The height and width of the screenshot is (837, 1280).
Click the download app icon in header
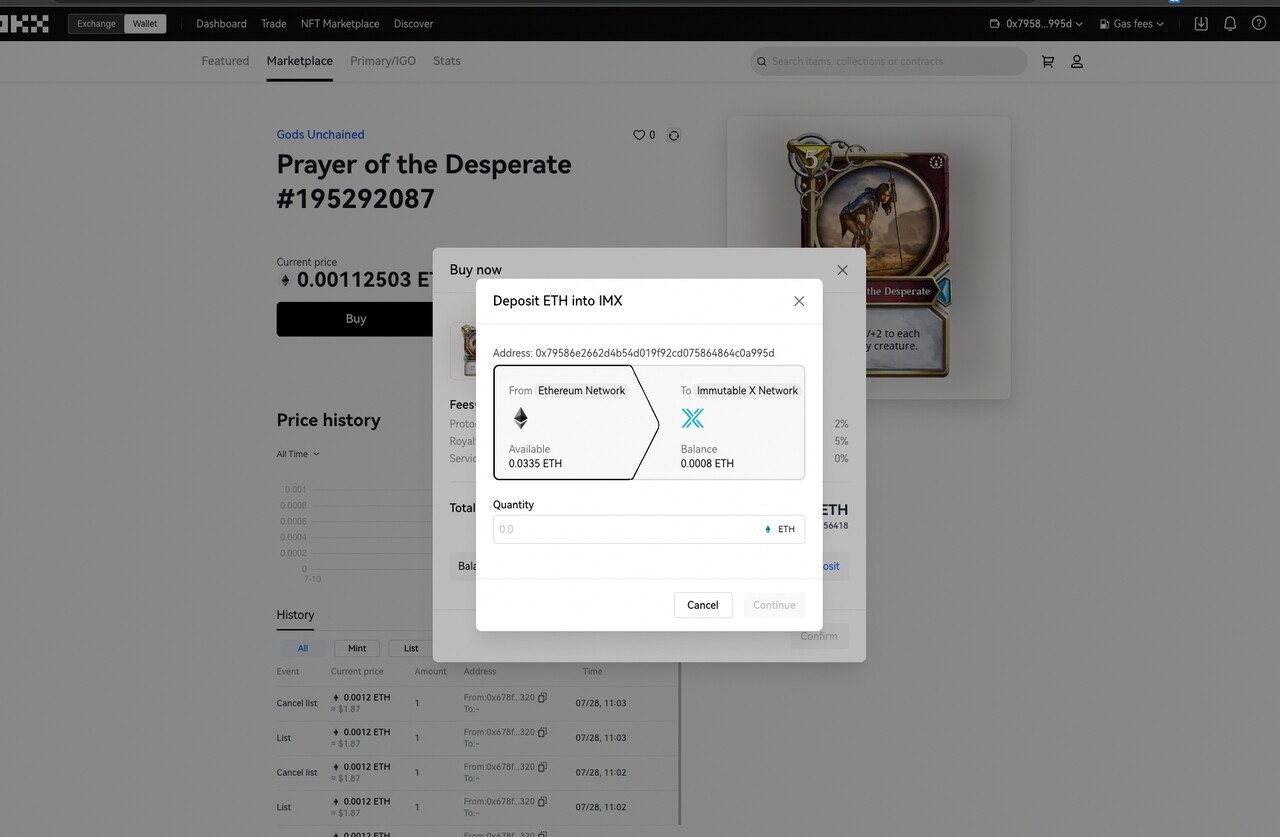[1201, 23]
